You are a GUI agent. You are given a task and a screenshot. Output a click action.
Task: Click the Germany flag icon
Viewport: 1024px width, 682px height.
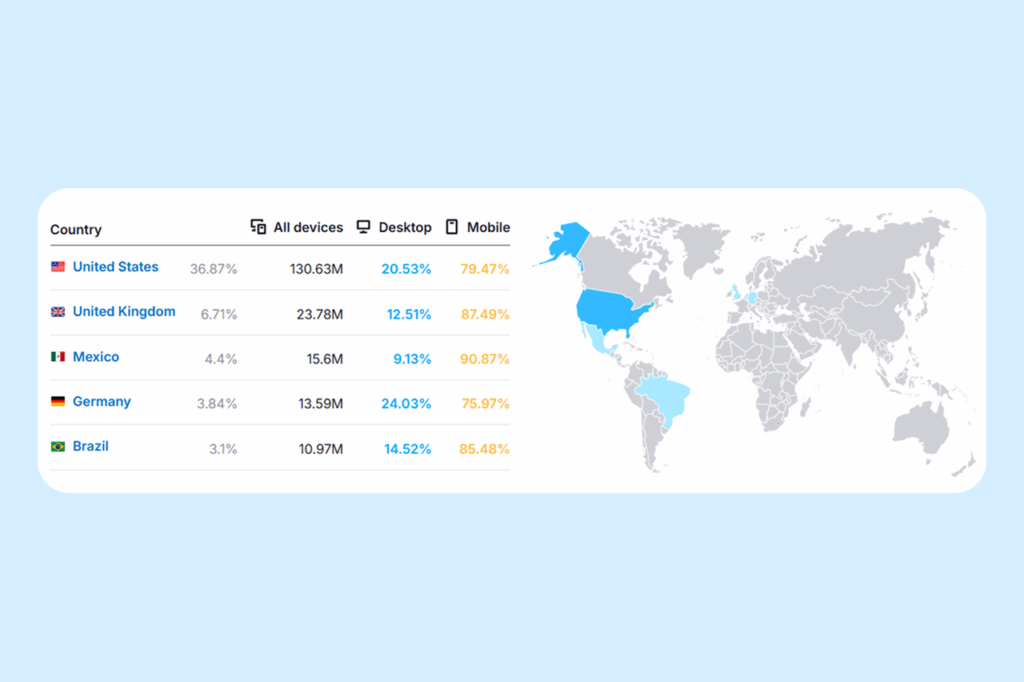coord(58,402)
